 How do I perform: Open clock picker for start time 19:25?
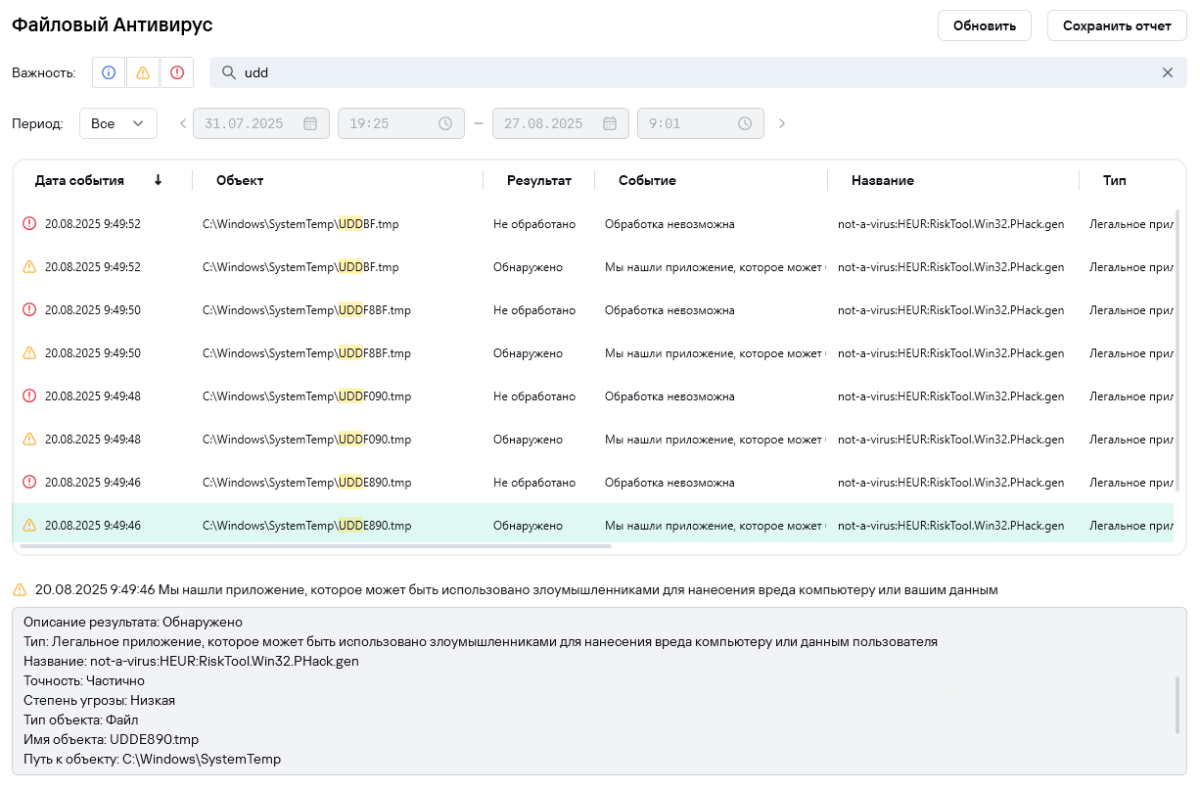(445, 124)
